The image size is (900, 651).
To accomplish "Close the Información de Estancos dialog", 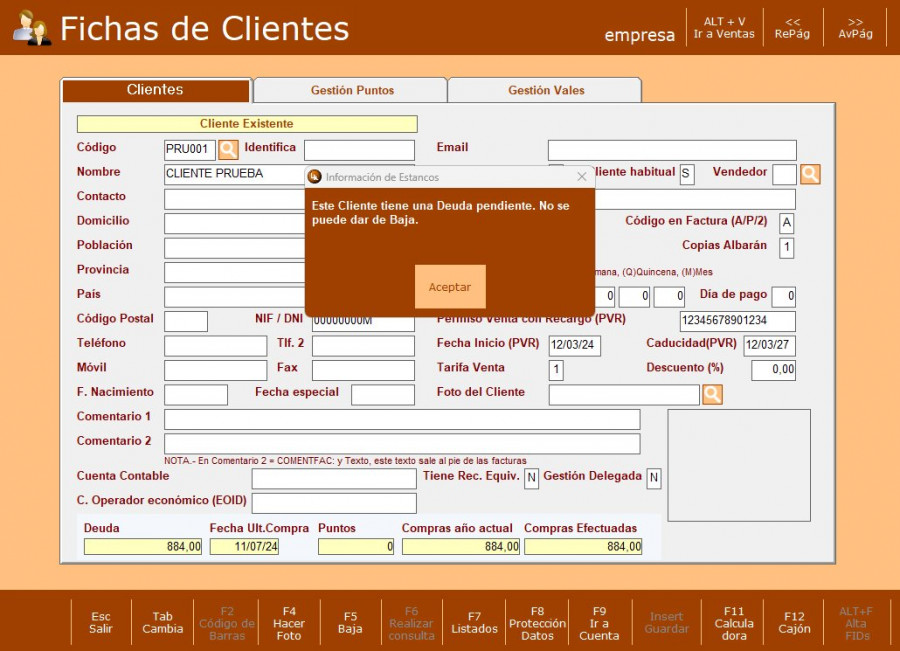I will click(x=582, y=177).
